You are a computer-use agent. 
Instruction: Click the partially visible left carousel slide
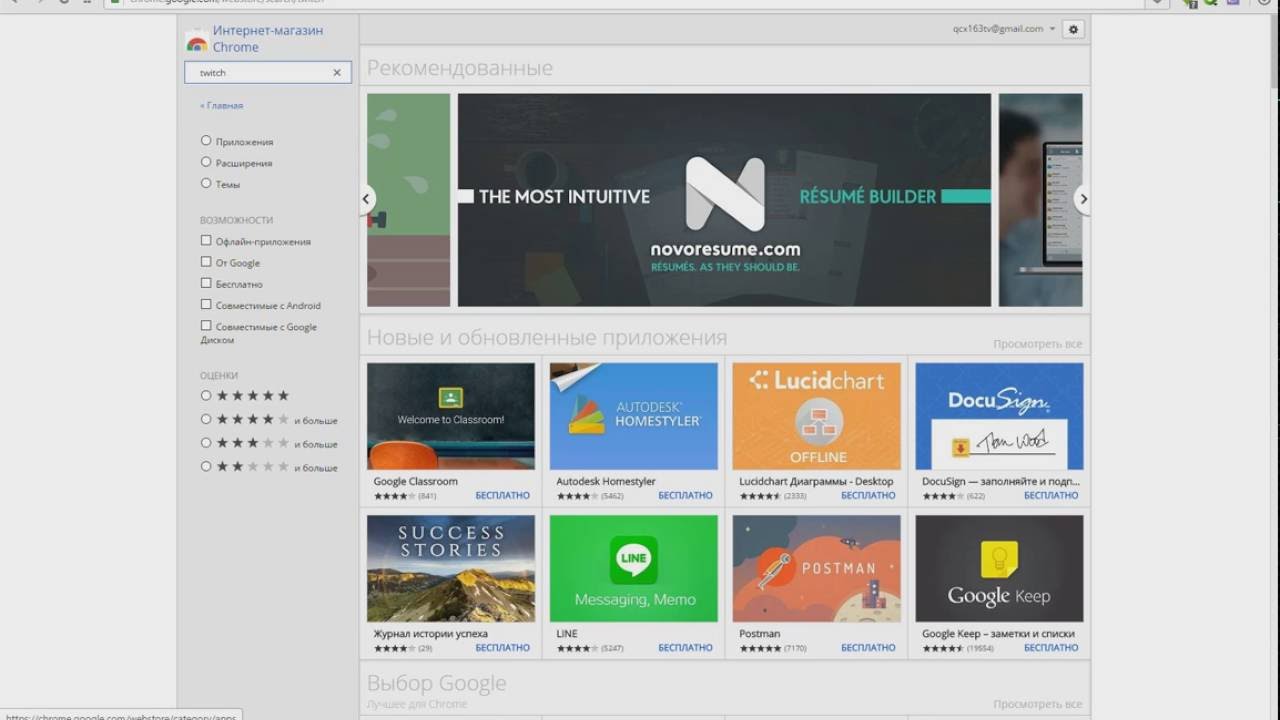409,200
